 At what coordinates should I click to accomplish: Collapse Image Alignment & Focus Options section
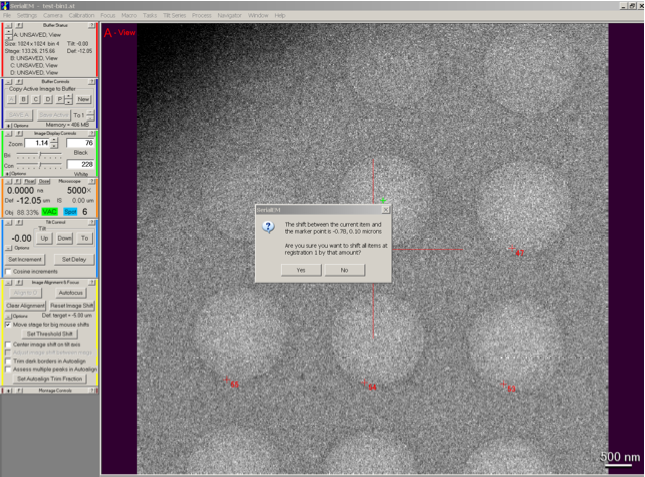pos(5,316)
